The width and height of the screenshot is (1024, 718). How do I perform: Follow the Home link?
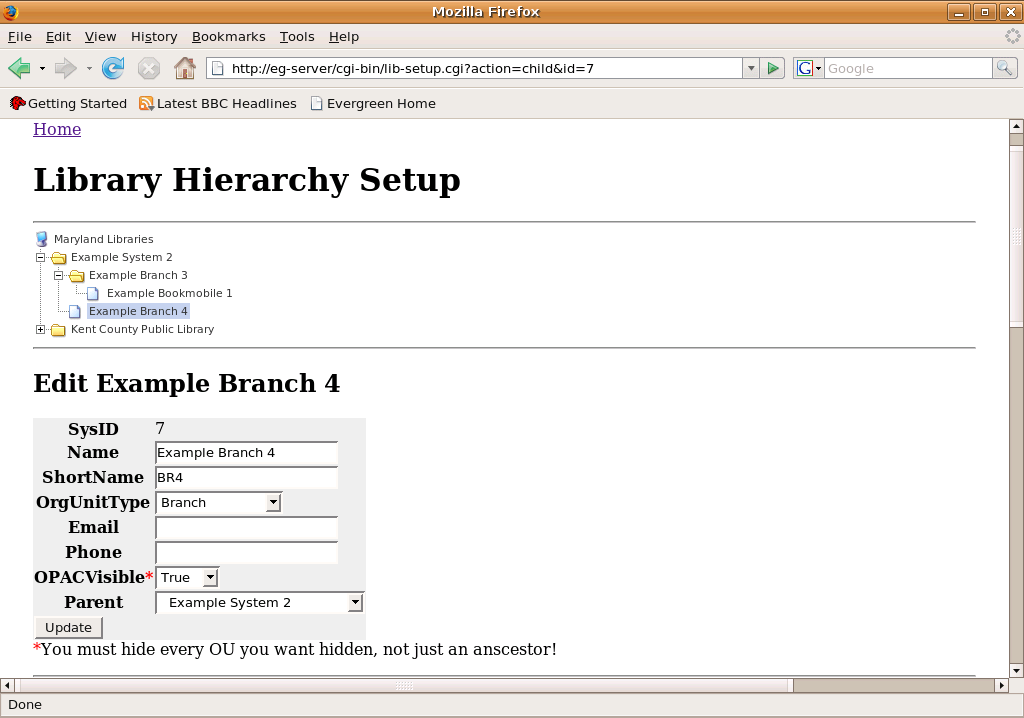click(x=57, y=129)
